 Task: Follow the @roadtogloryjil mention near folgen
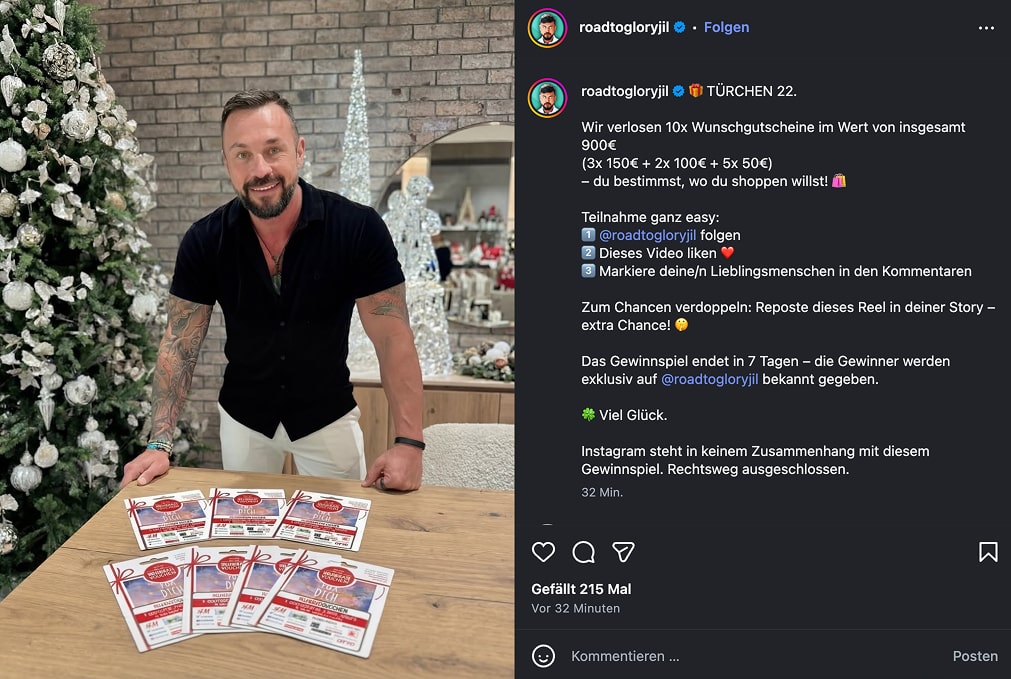click(647, 235)
